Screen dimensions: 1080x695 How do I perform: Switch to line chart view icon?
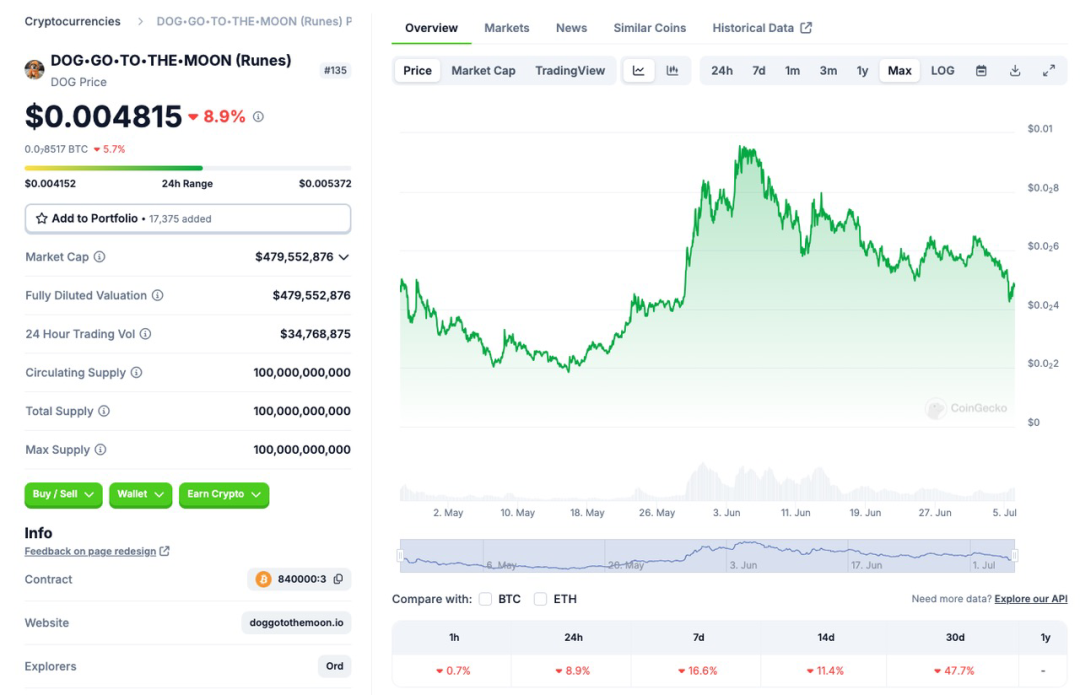(638, 70)
